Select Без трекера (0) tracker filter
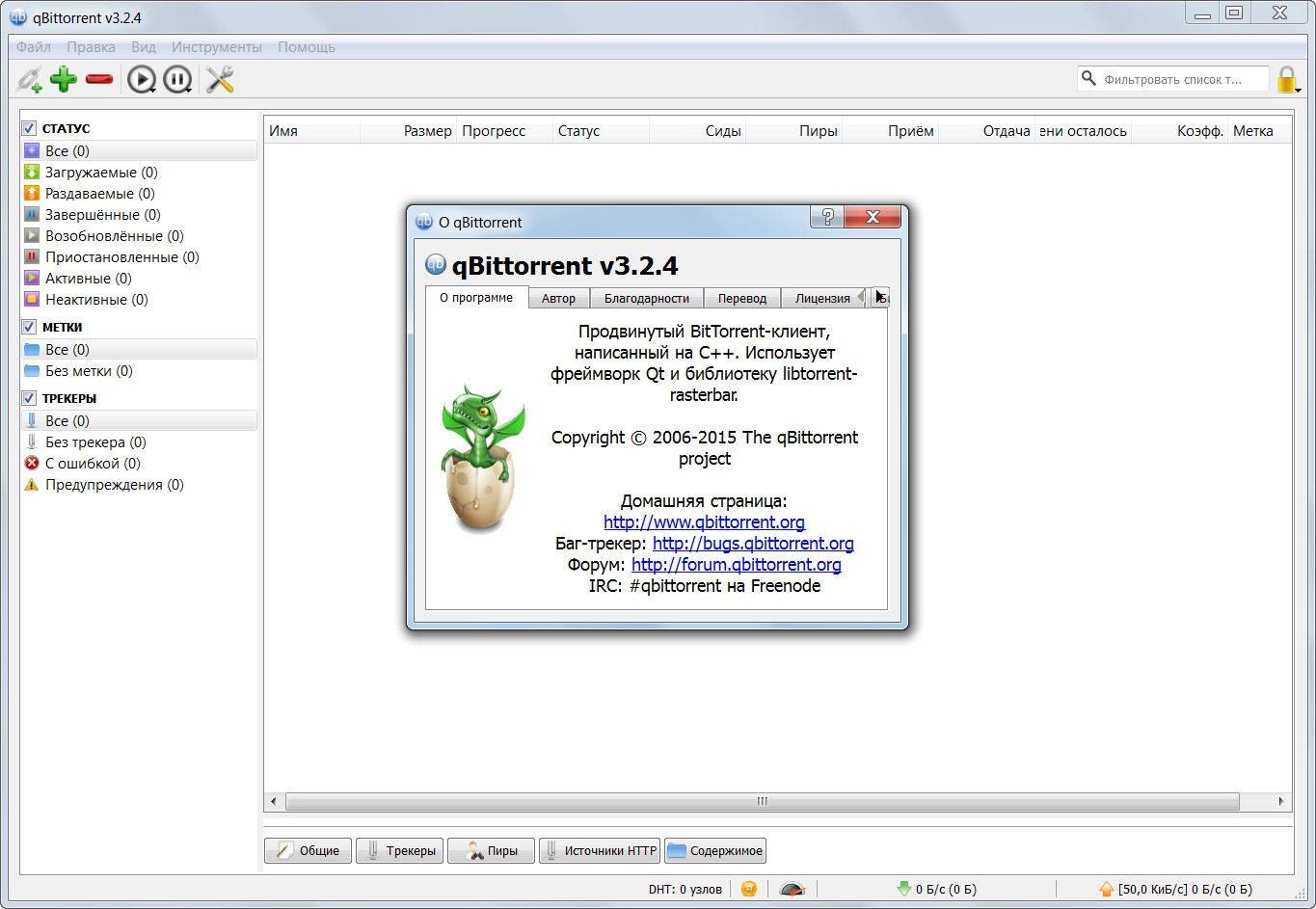 pos(140,442)
